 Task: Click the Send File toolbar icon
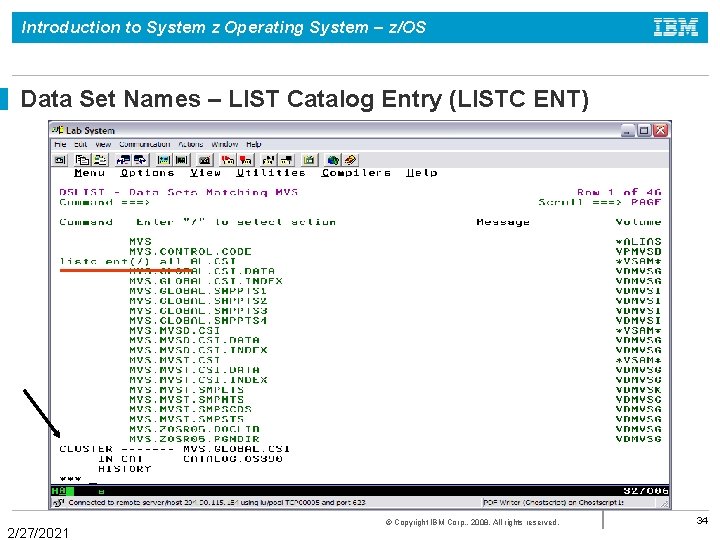click(123, 160)
